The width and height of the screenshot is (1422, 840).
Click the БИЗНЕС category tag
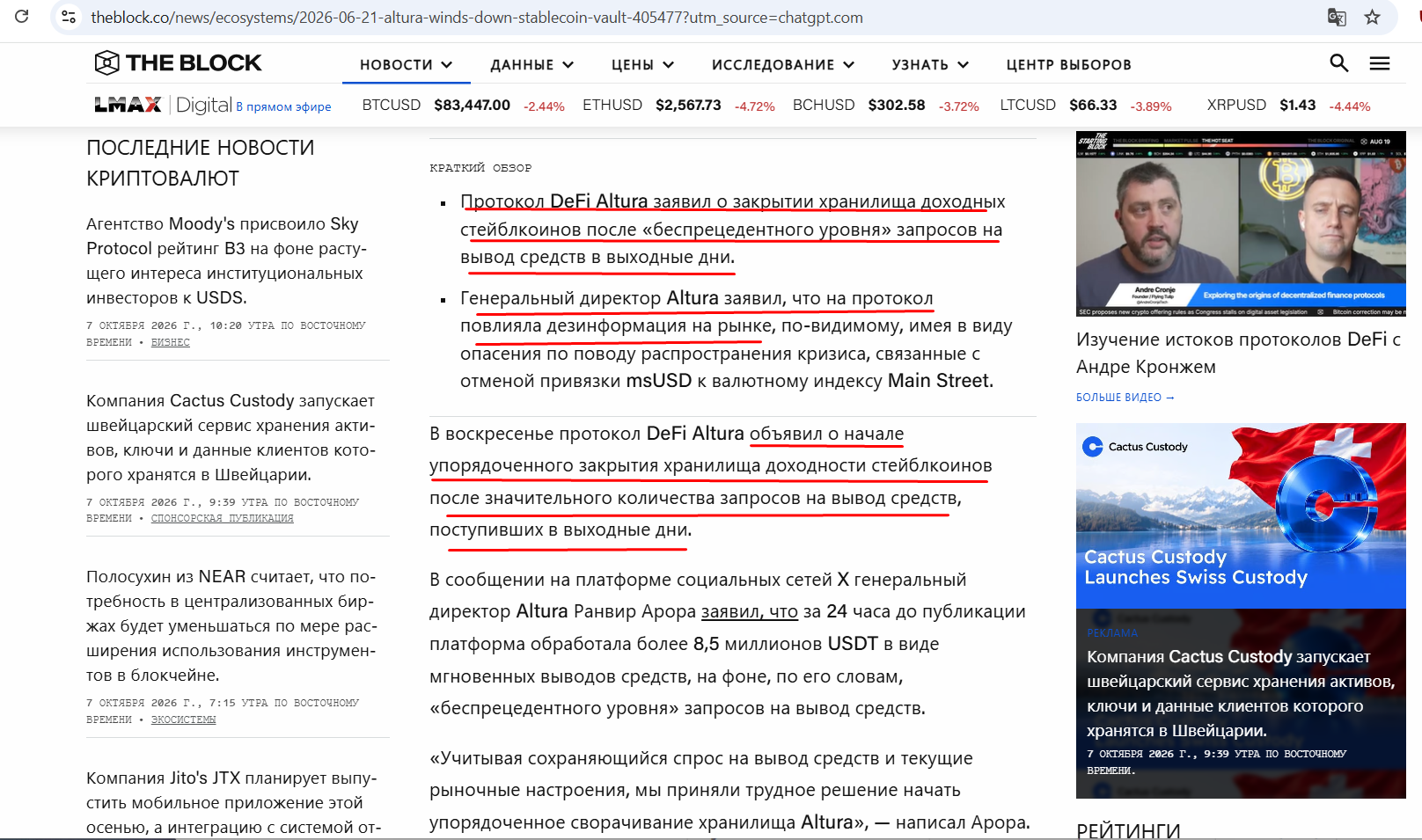coord(170,342)
